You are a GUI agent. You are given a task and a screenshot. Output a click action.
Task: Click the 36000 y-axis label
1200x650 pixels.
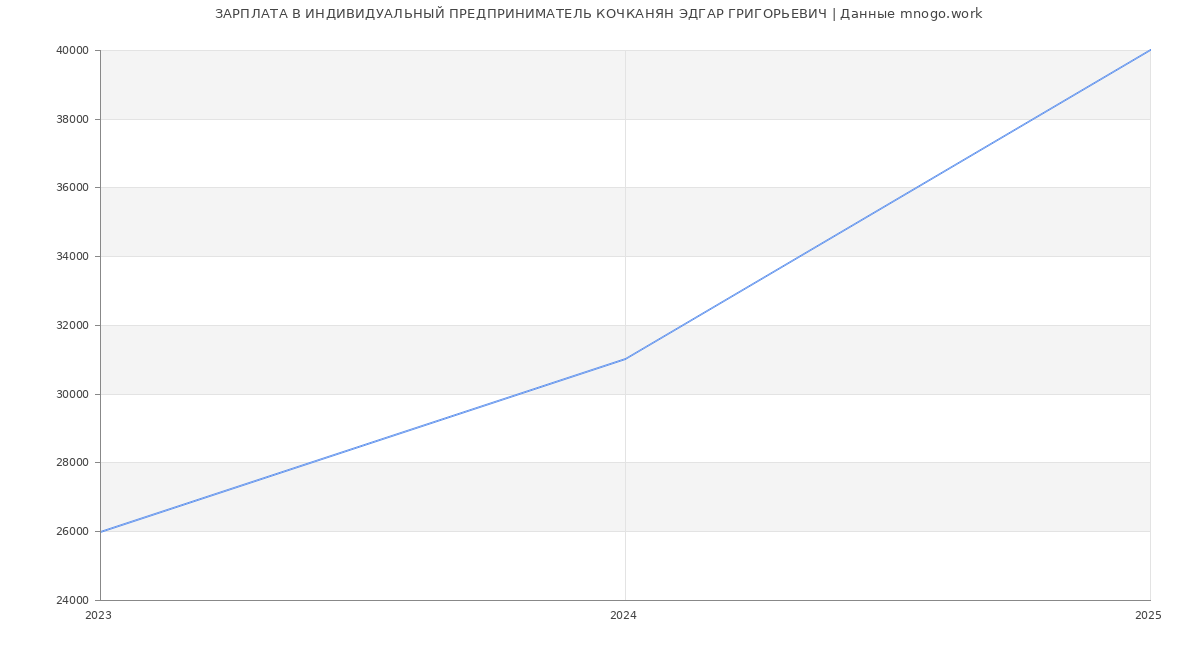(x=73, y=188)
